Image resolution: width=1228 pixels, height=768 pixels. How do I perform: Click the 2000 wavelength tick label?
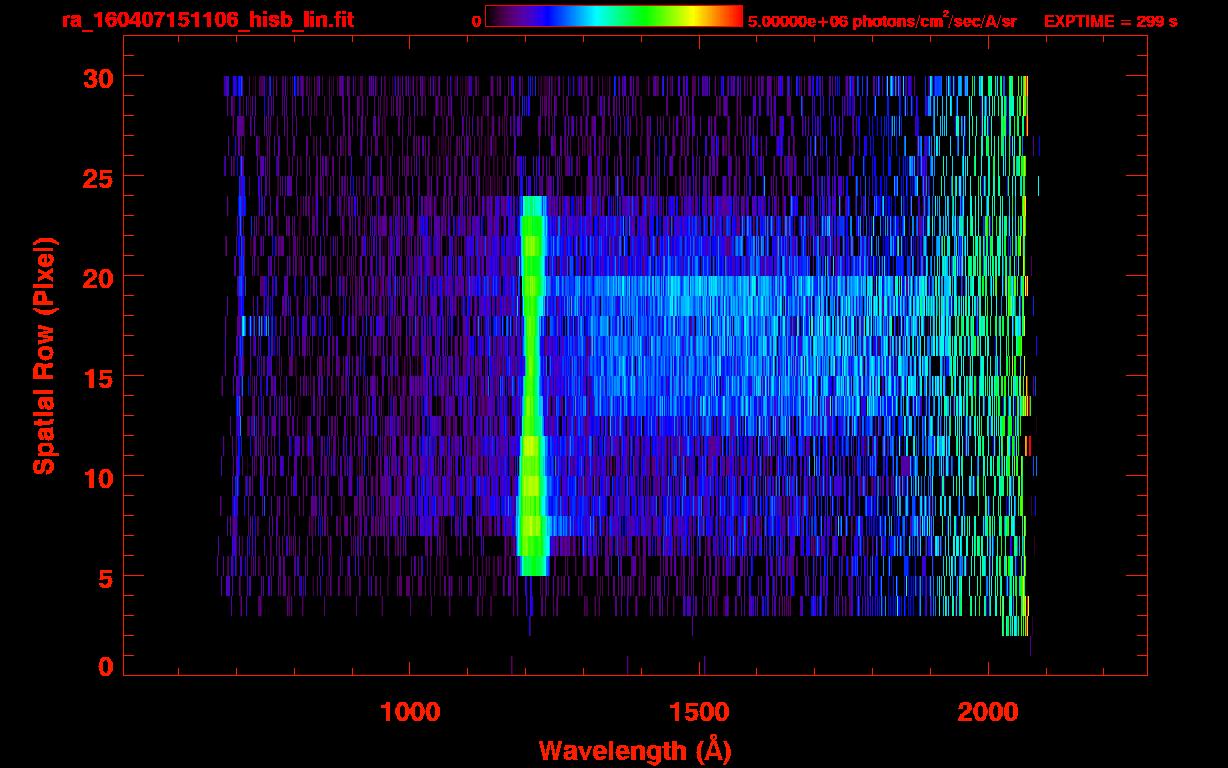(x=988, y=712)
